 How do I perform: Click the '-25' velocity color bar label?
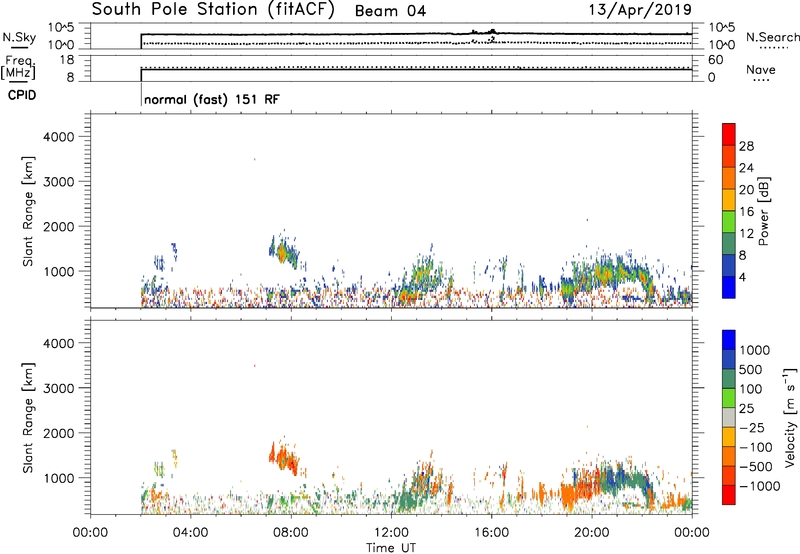[752, 428]
